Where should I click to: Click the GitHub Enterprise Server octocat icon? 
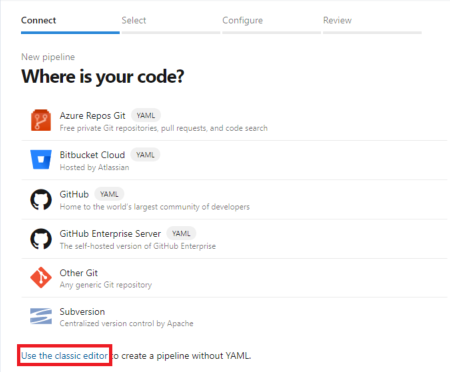(41, 239)
